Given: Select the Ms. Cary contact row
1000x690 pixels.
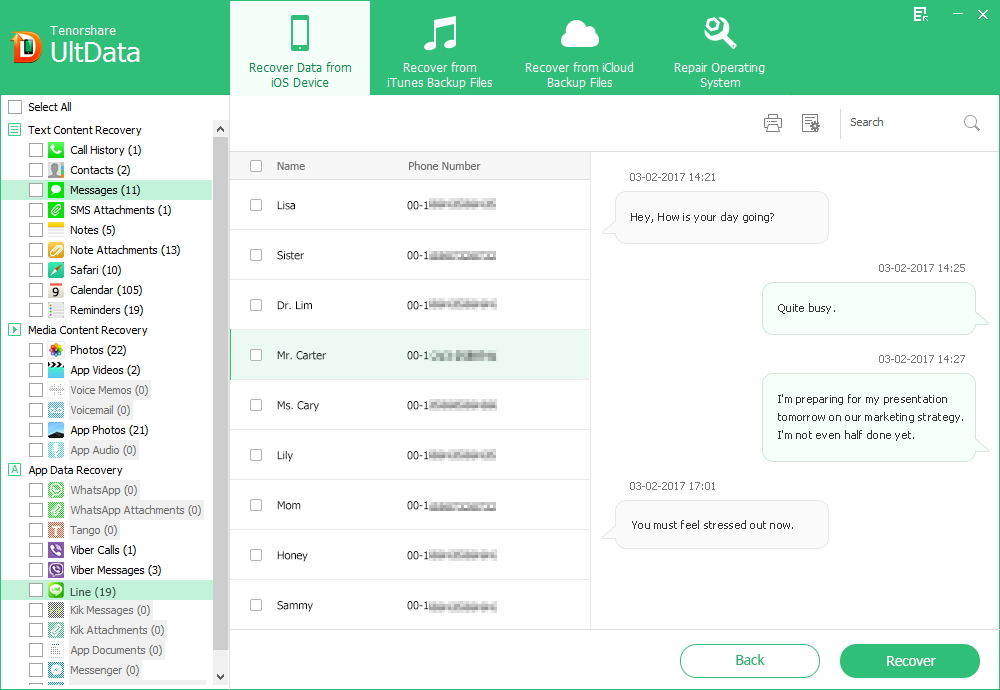Looking at the screenshot, I should coord(409,405).
